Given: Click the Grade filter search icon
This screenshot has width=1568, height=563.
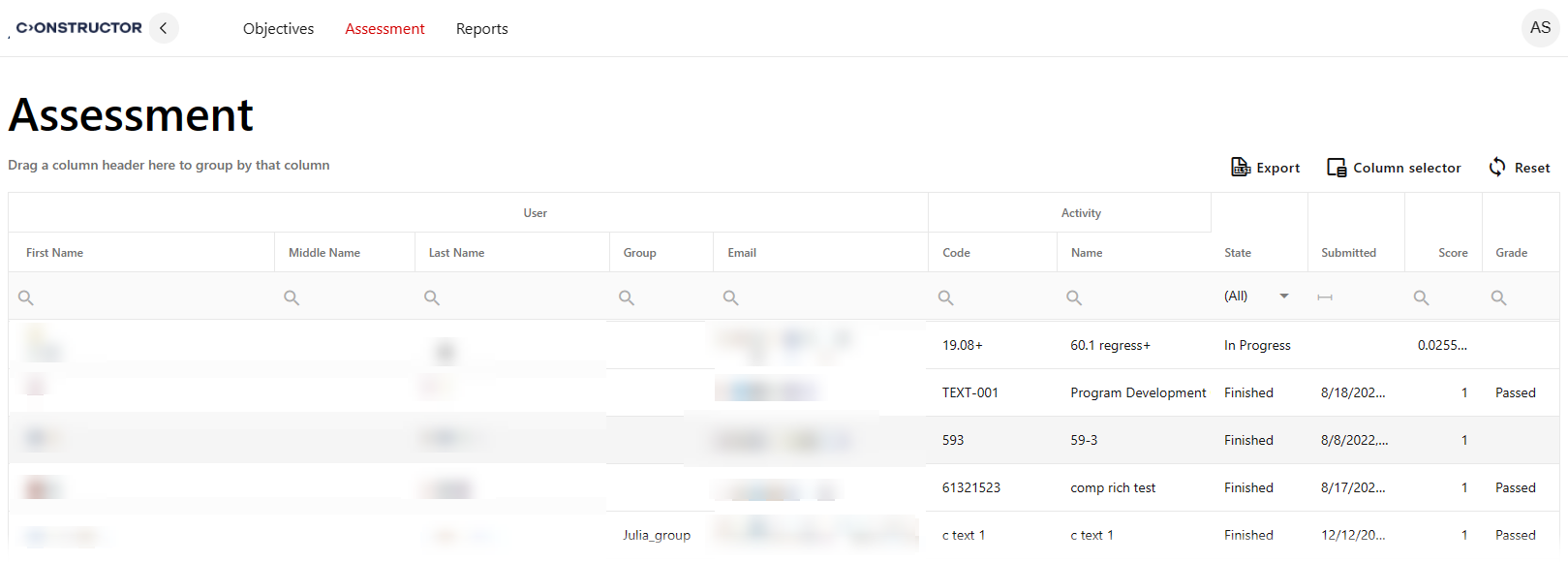Looking at the screenshot, I should 1498,297.
